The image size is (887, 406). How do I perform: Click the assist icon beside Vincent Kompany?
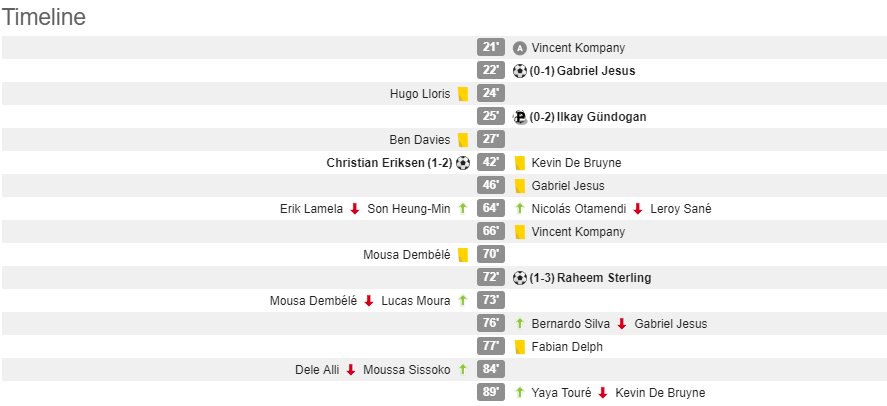point(519,47)
